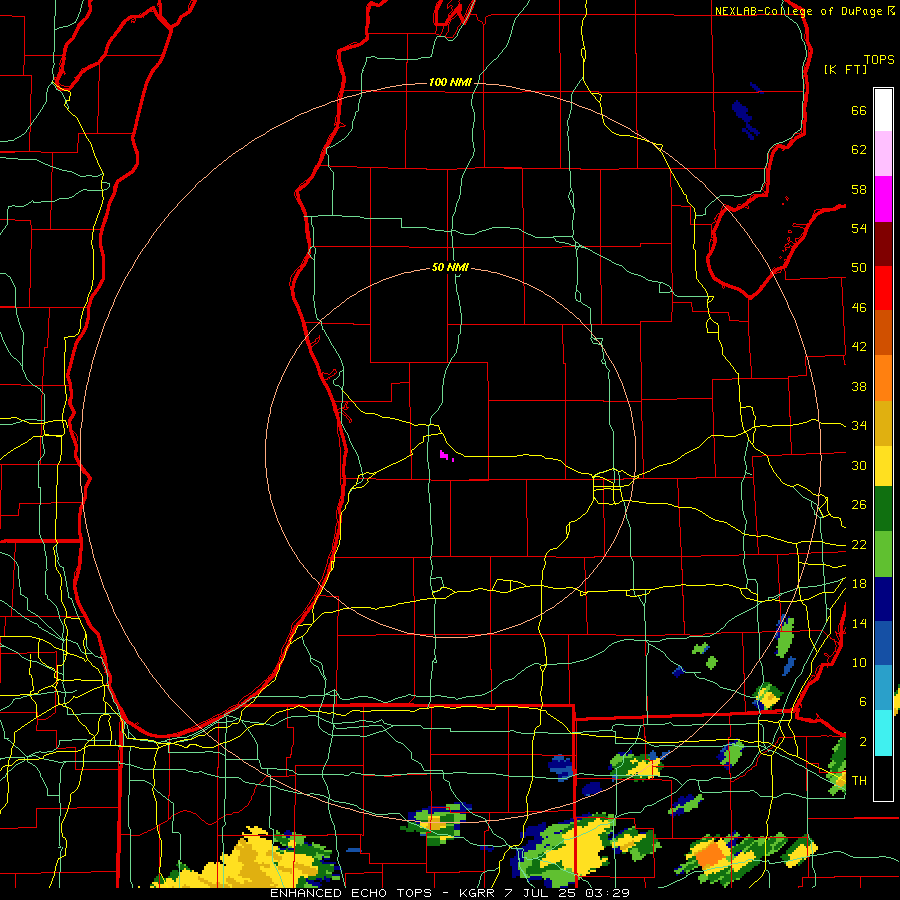The width and height of the screenshot is (900, 900).
Task: Click the '58' scale label
Action: pos(859,189)
